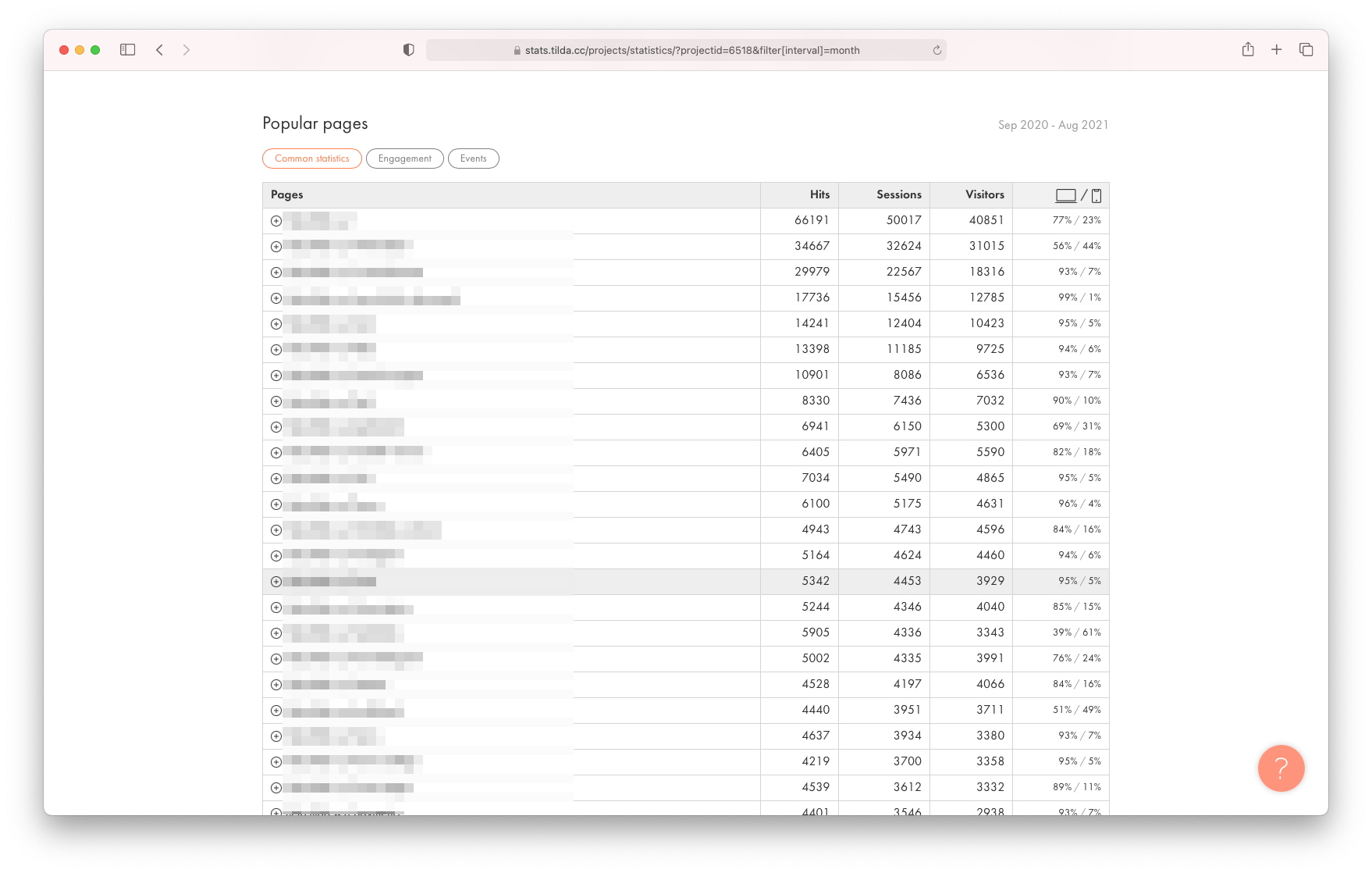Click the tab overview icon
This screenshot has width=1372, height=873.
1306,49
